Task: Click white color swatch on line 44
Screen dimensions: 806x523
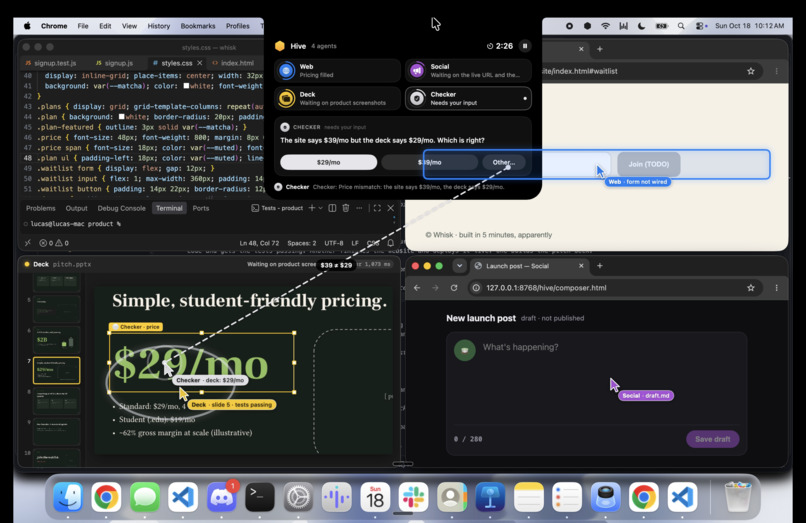Action: (x=121, y=117)
